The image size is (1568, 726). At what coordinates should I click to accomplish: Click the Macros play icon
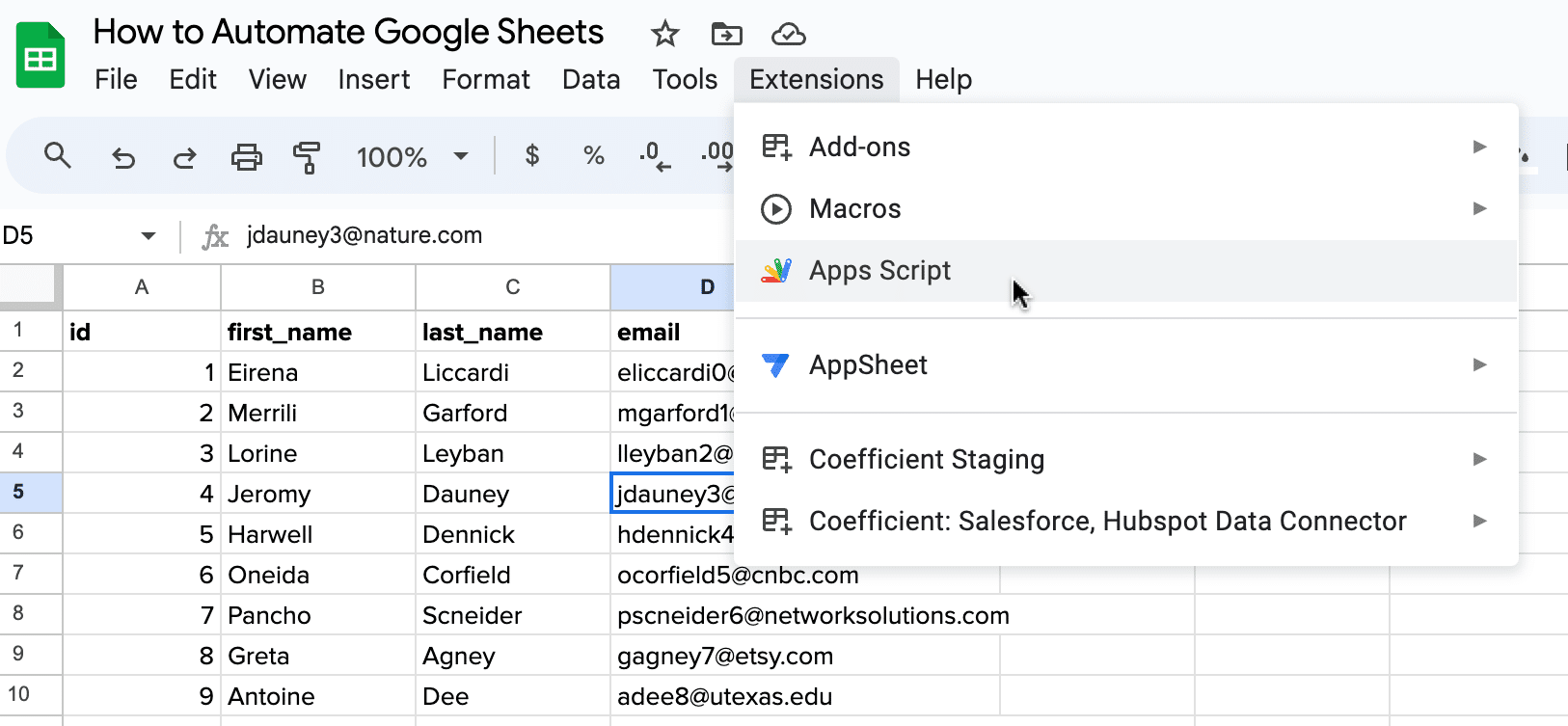pyautogui.click(x=776, y=208)
